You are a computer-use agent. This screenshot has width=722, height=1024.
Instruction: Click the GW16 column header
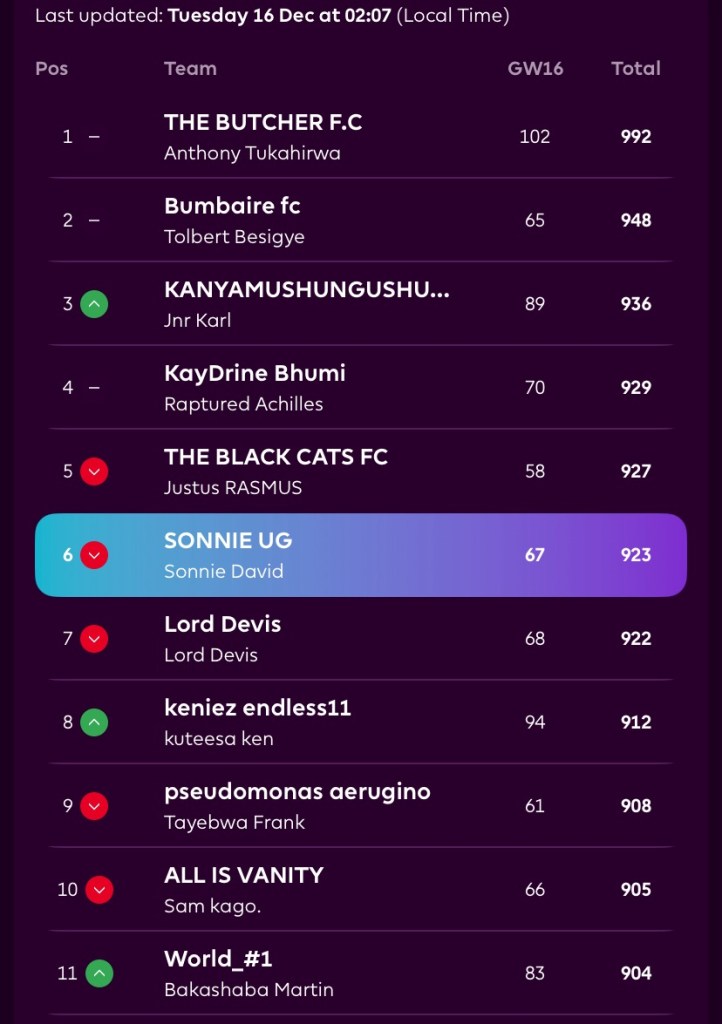click(x=535, y=68)
